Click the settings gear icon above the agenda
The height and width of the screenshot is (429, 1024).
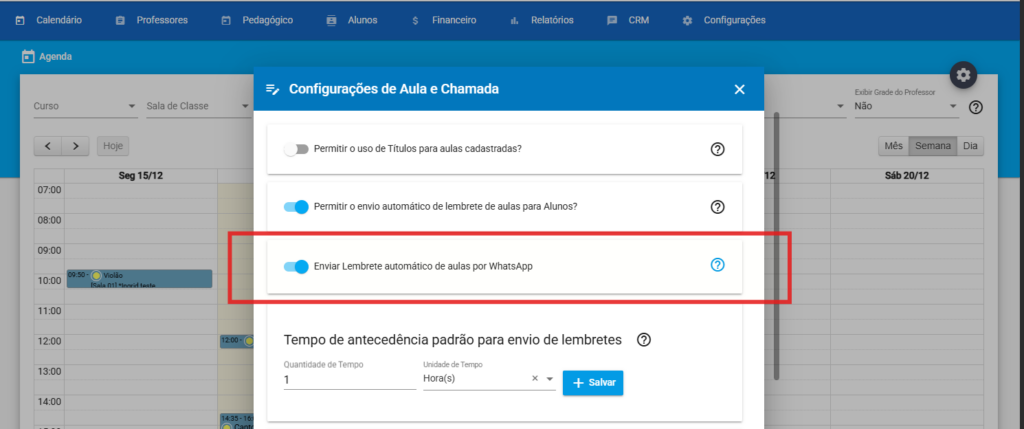[x=963, y=75]
